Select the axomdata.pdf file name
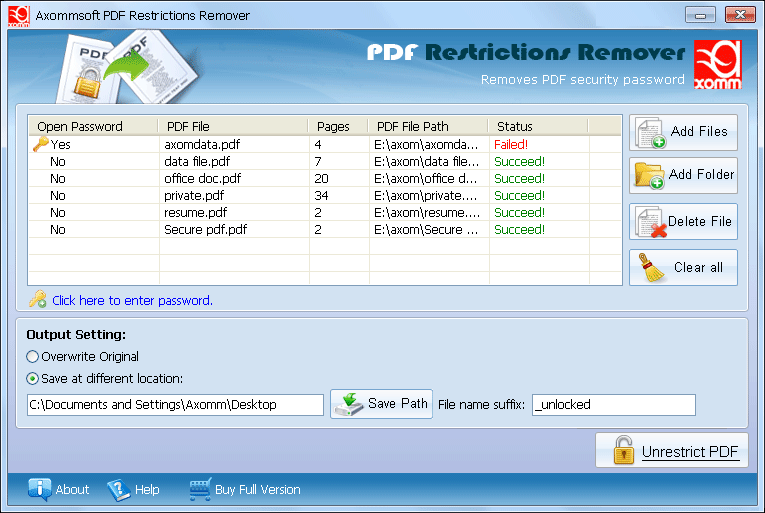Screen dimensions: 765x513 [x=202, y=144]
